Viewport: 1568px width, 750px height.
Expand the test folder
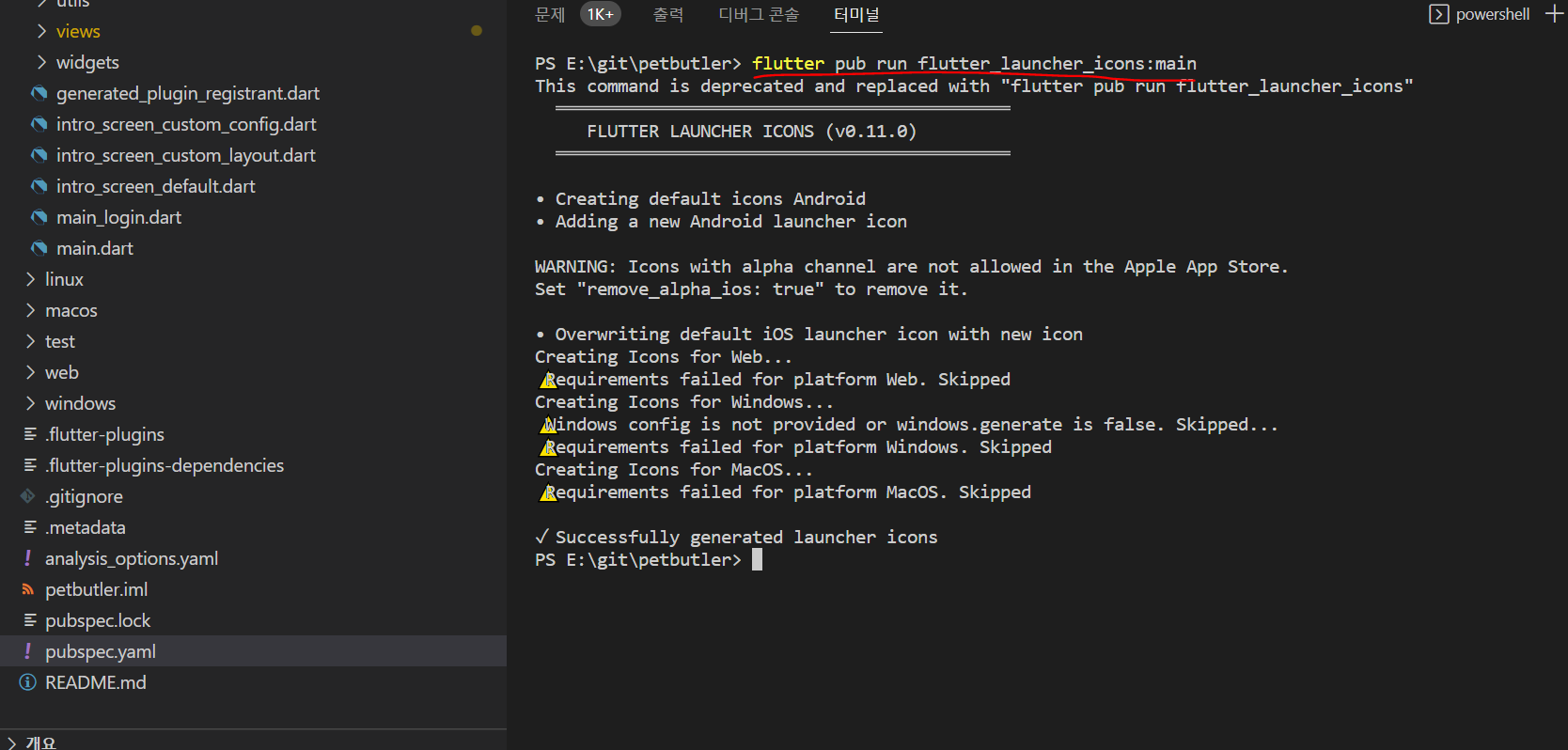coord(30,341)
